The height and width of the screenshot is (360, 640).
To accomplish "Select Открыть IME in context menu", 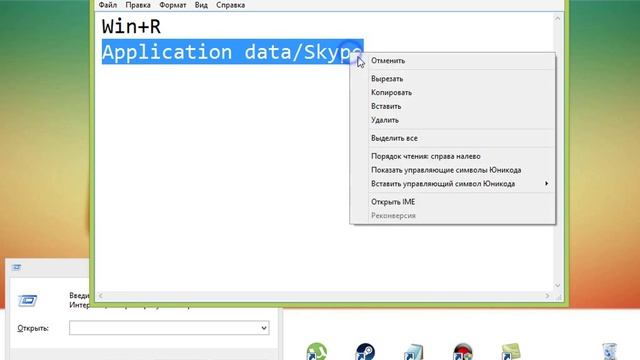I will 452,202.
